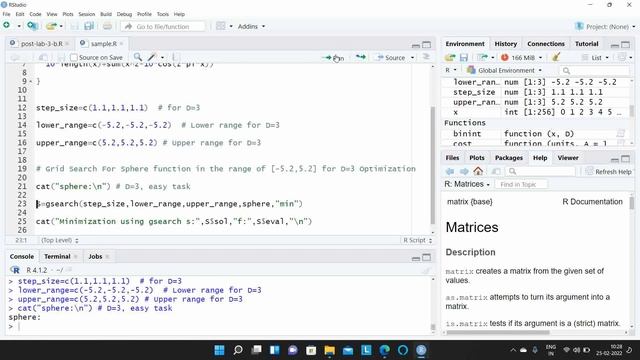Refresh the environment list icon
The image size is (640, 360).
point(622,58)
